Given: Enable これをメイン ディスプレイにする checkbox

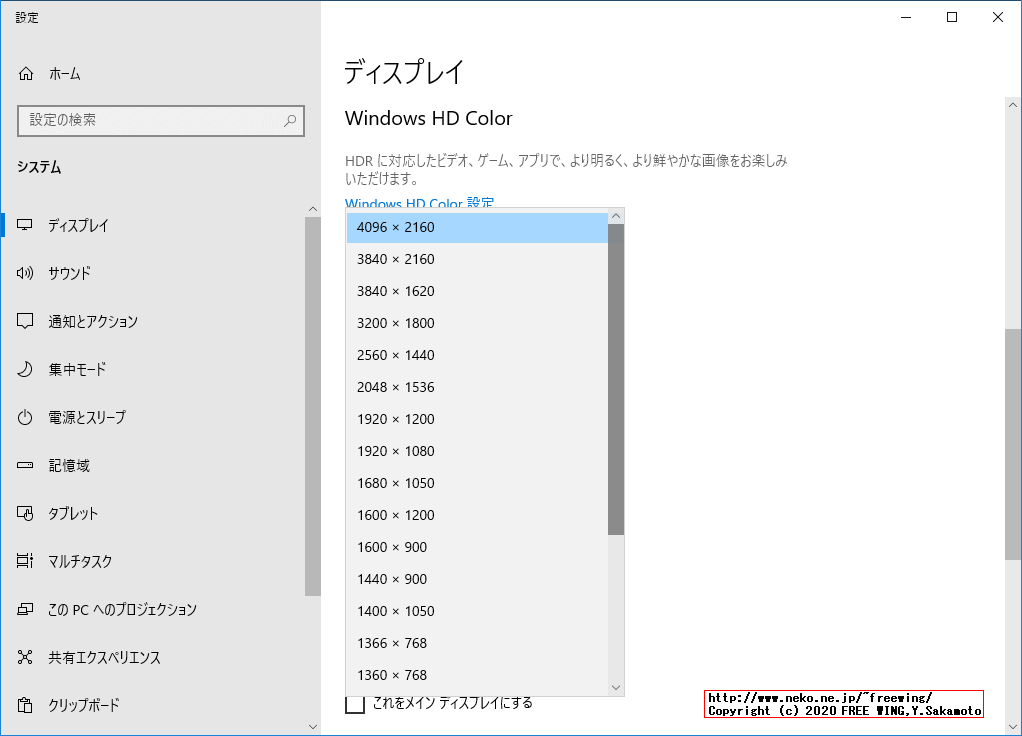Looking at the screenshot, I should coord(355,704).
